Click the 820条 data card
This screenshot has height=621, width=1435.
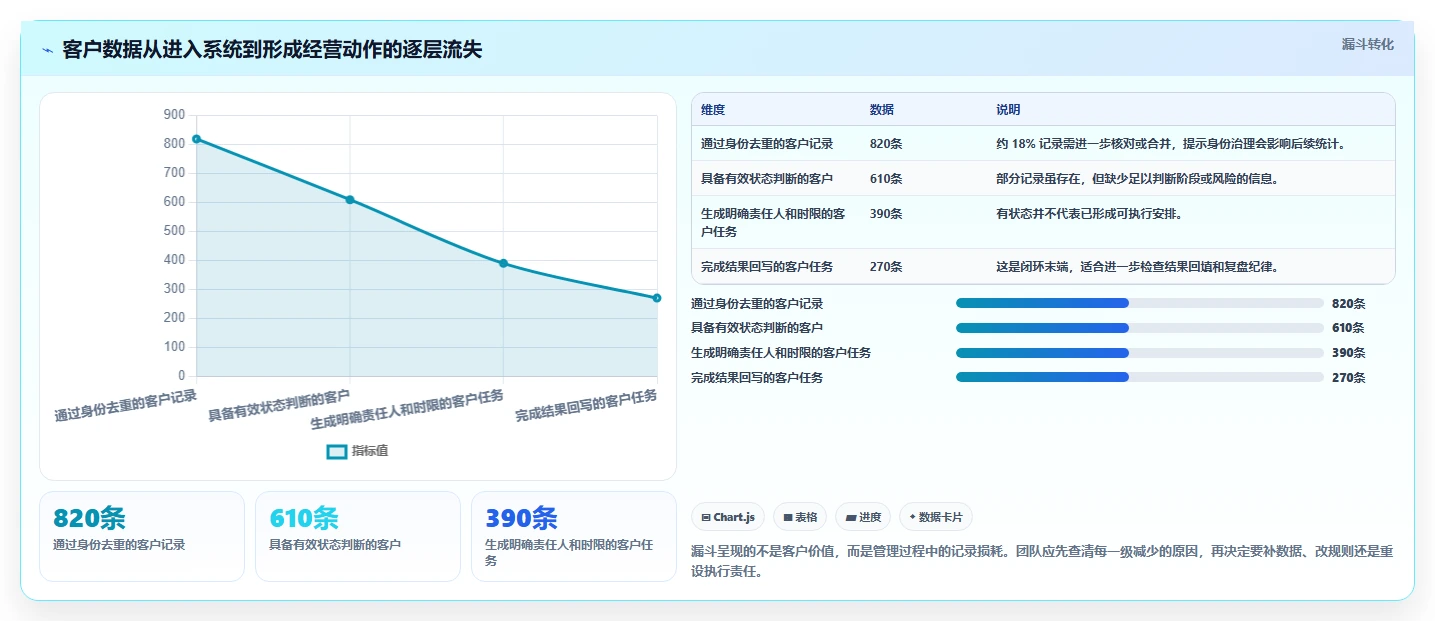tap(142, 536)
